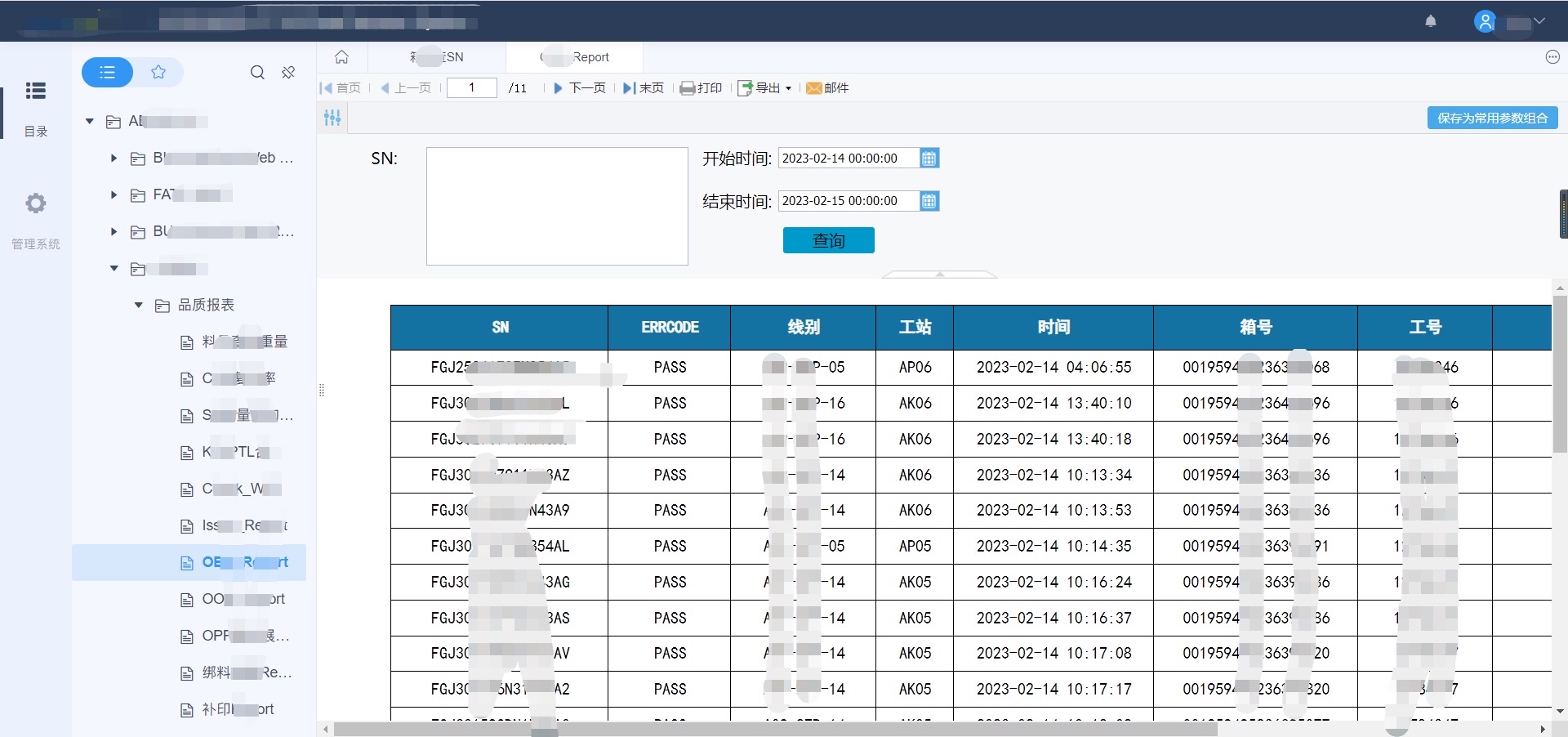
Task: Click the ERRCODE column header
Action: coord(670,328)
